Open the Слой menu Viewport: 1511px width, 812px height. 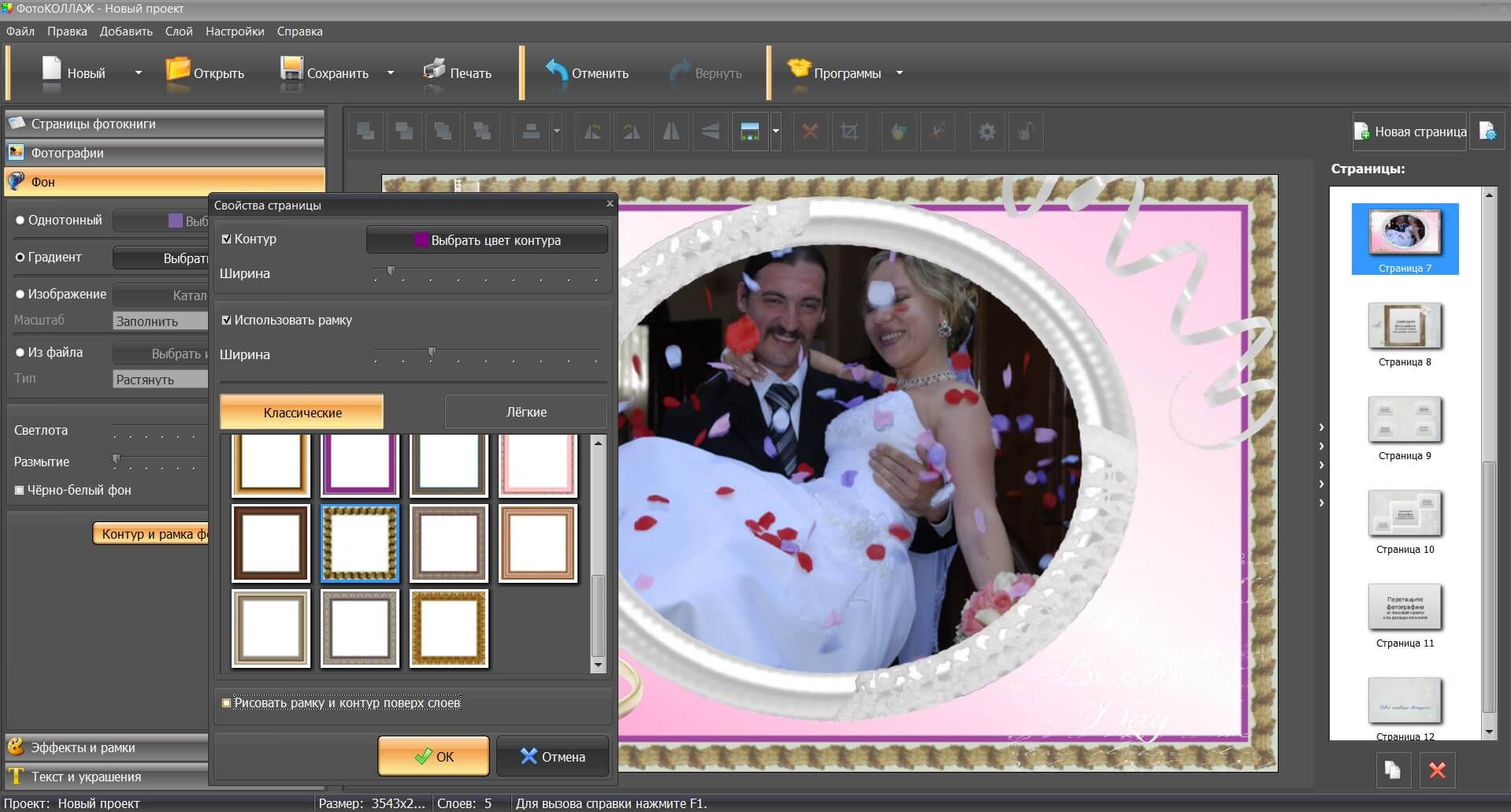pos(178,32)
